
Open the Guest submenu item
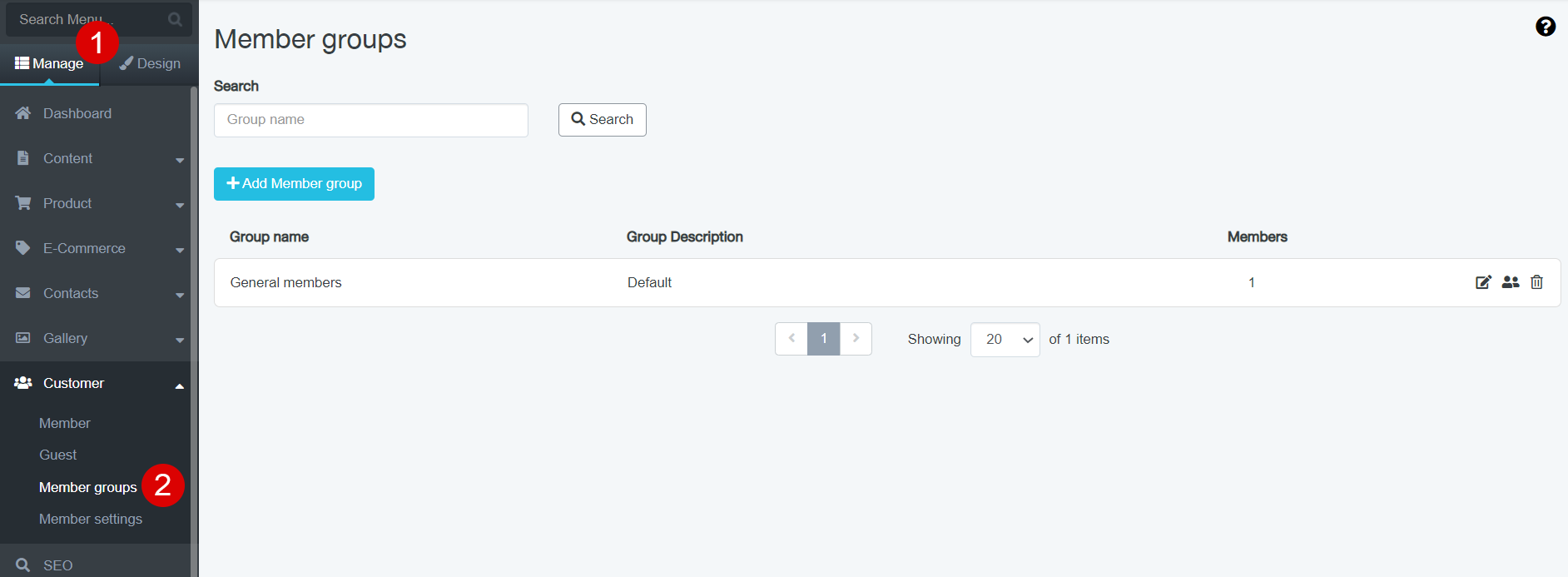coord(57,455)
